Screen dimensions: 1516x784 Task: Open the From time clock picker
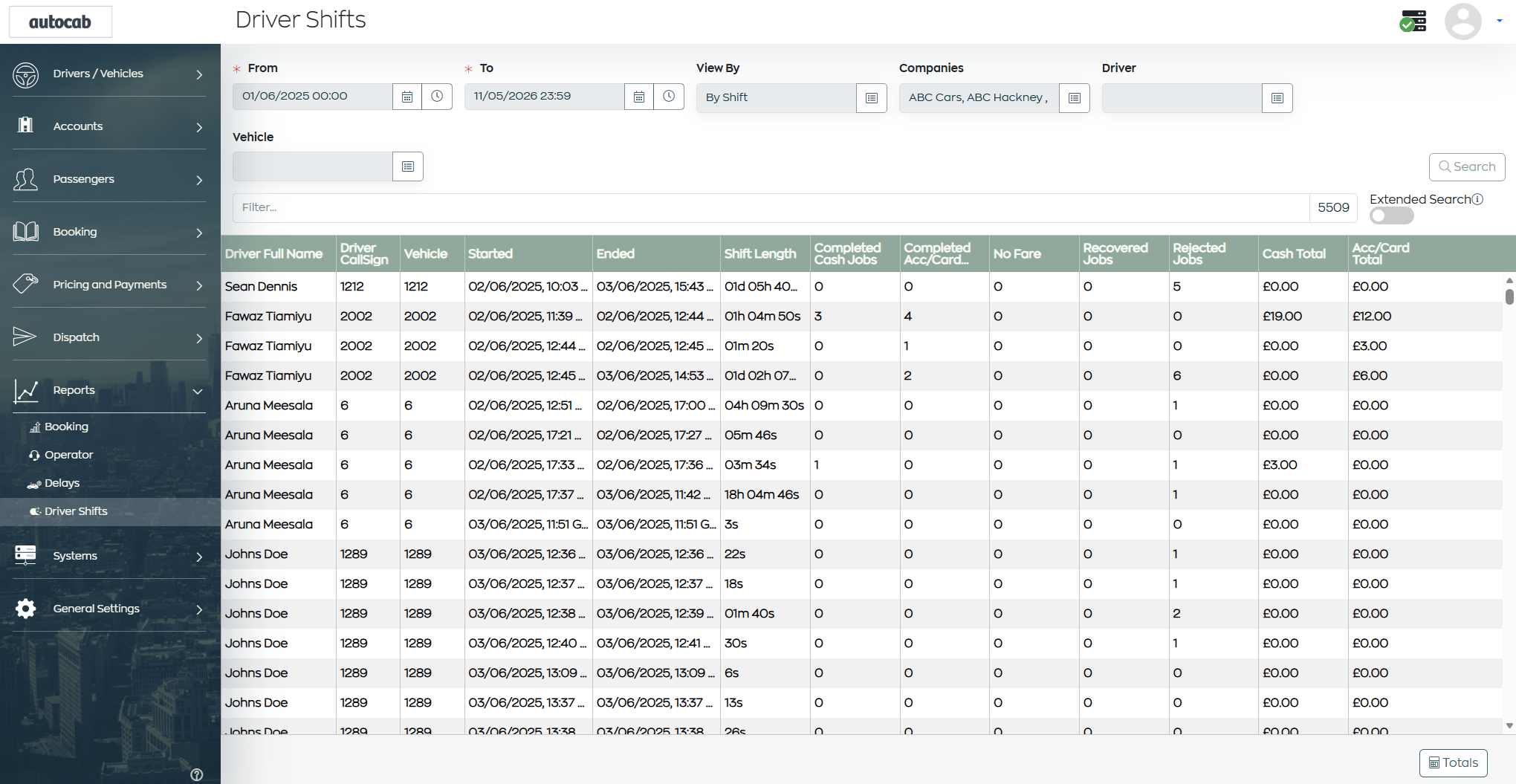coord(438,97)
